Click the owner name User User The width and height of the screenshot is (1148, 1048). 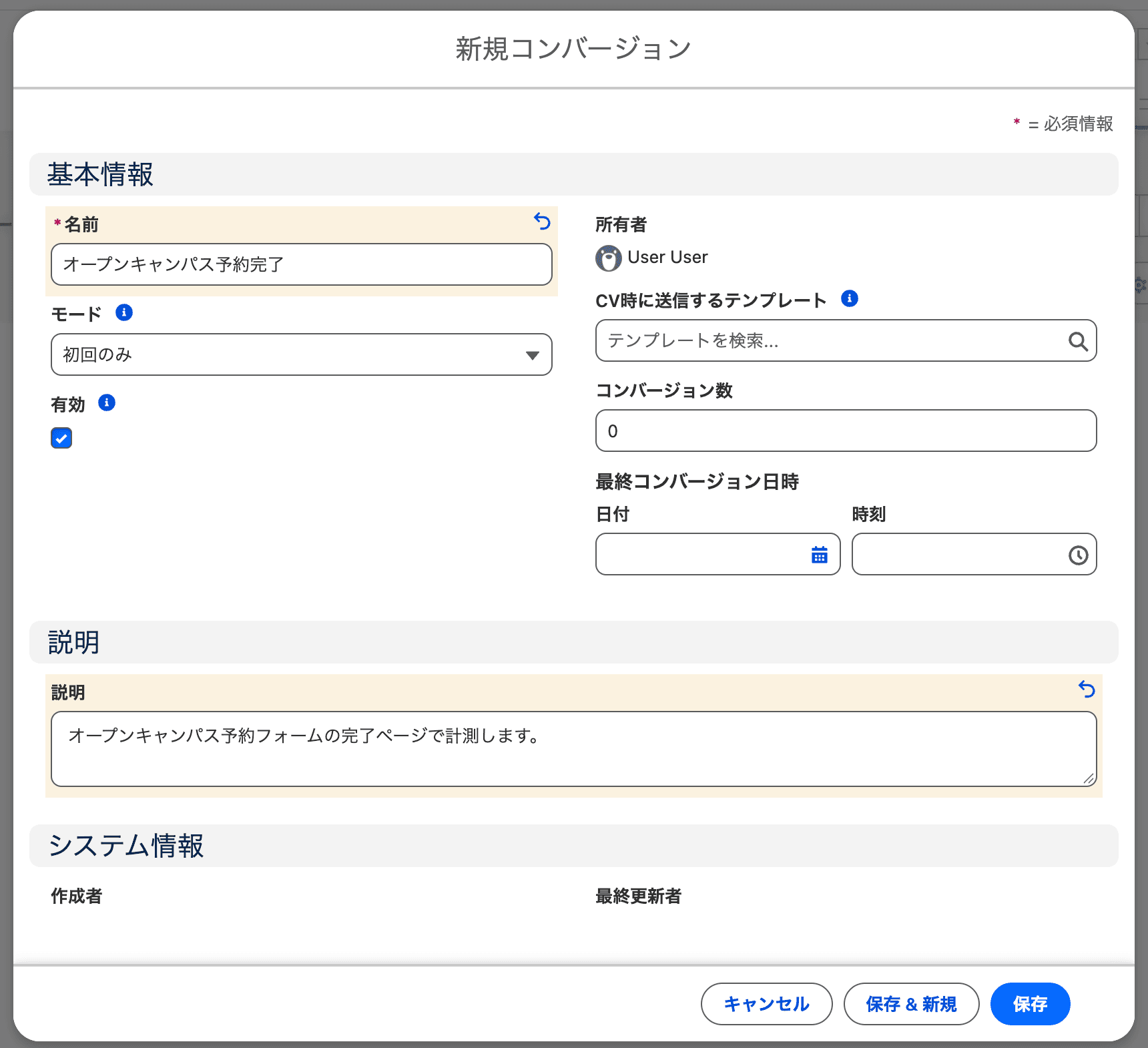tap(667, 257)
